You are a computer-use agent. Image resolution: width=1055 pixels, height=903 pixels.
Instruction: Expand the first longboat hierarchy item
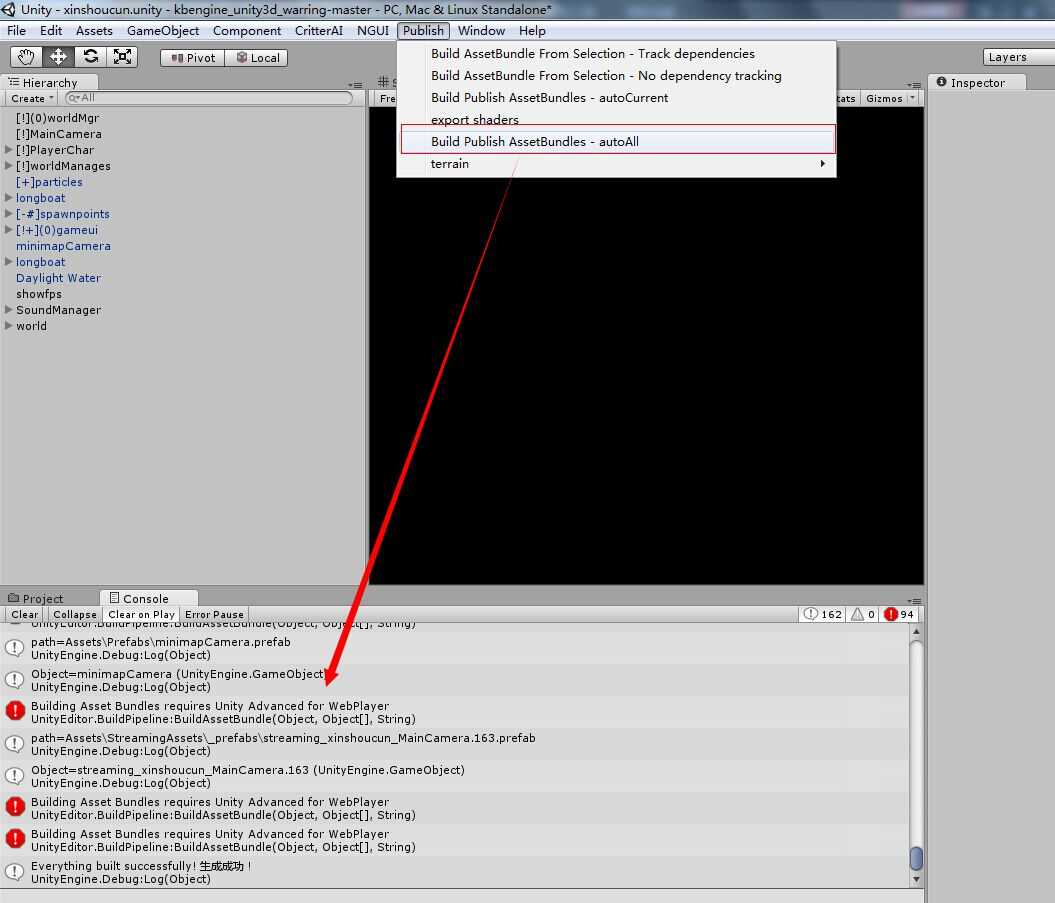click(x=9, y=197)
